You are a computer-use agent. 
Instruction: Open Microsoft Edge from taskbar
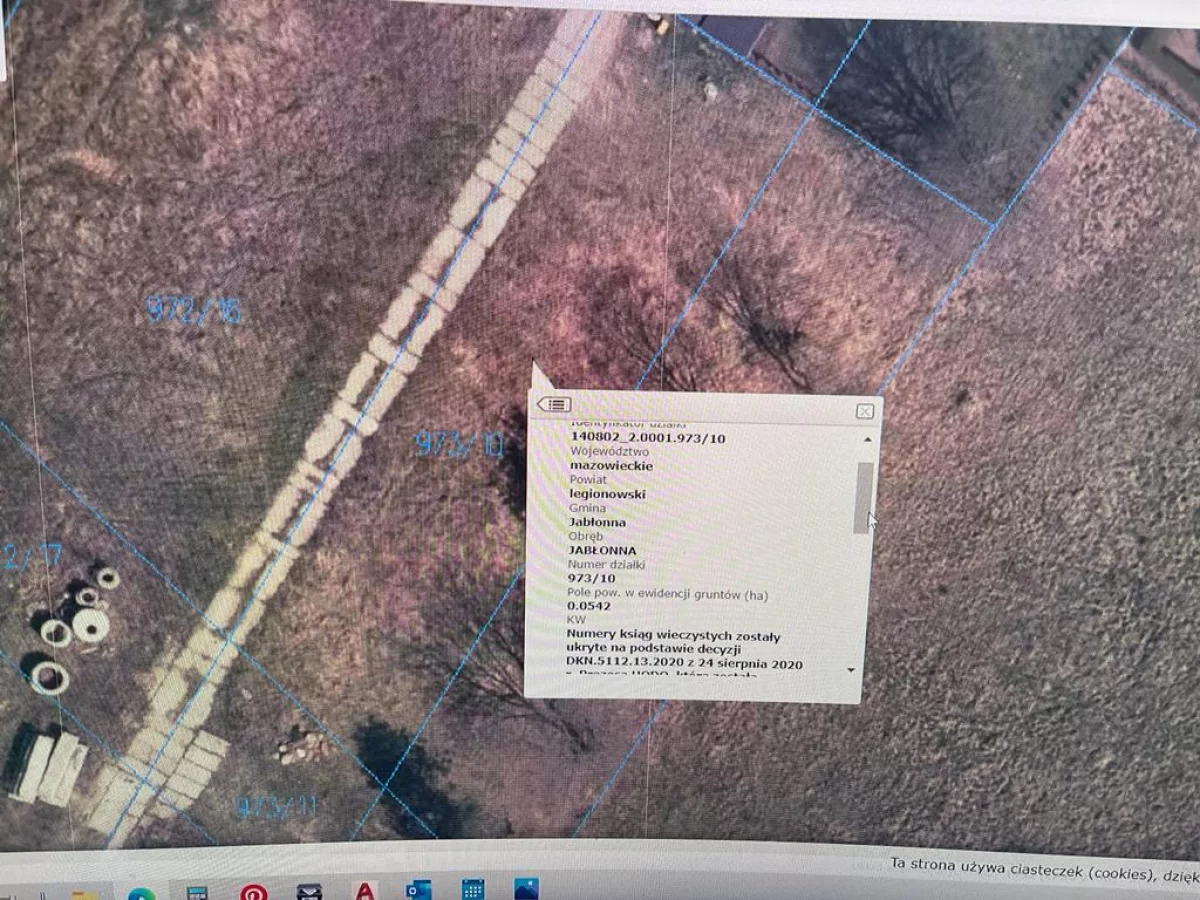coord(142,892)
